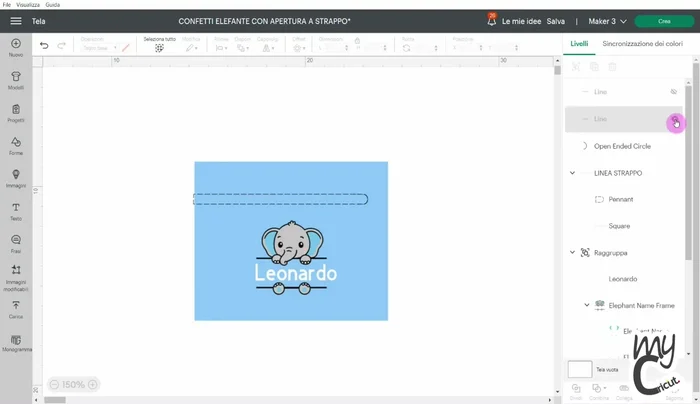Open the Visualizza menu

(28, 4)
